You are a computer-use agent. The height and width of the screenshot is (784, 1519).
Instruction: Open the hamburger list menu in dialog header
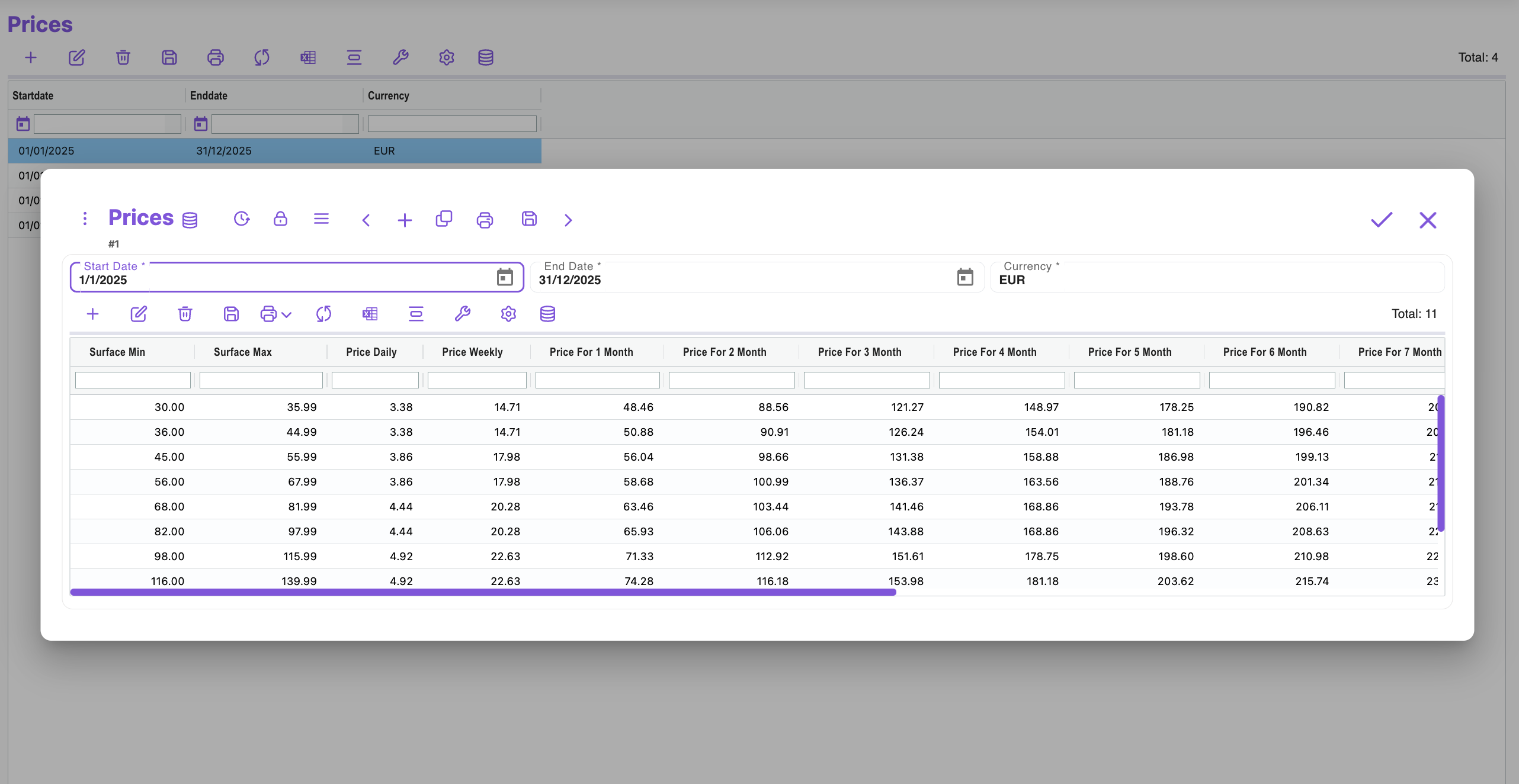coord(321,219)
